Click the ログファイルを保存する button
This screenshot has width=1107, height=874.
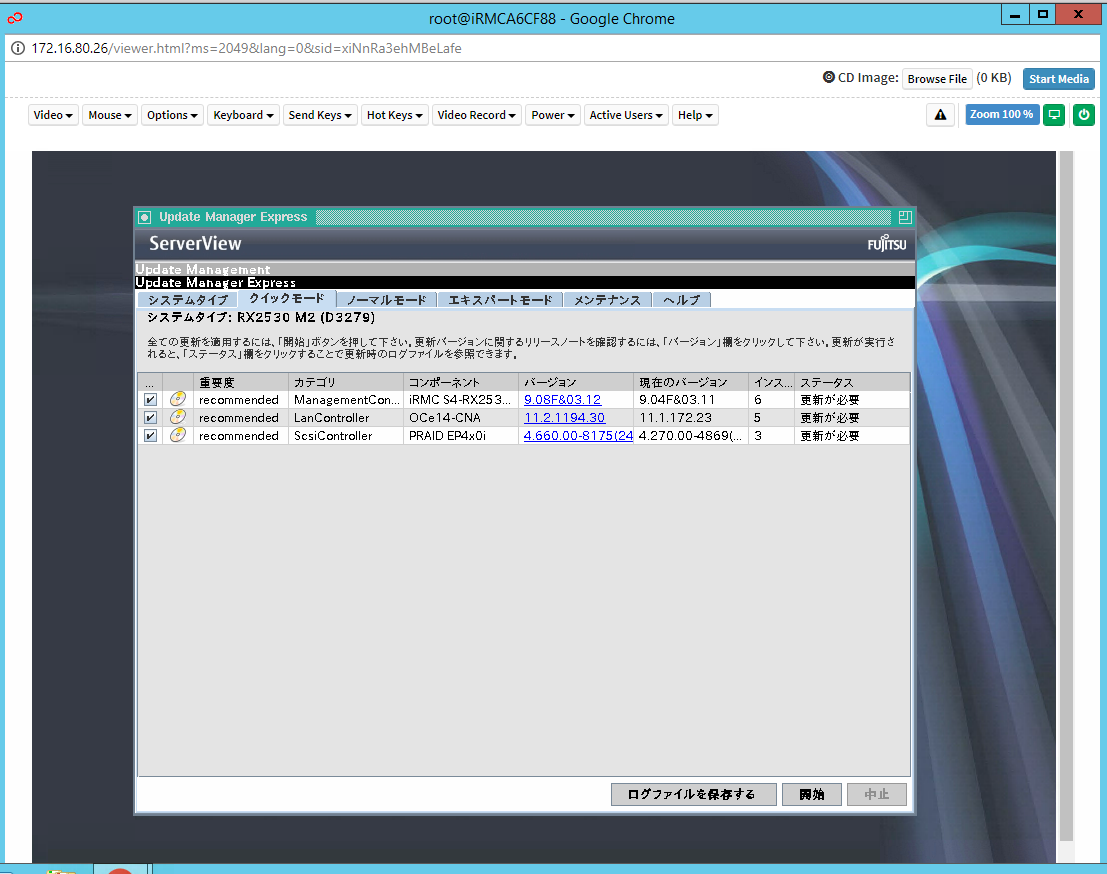(693, 794)
